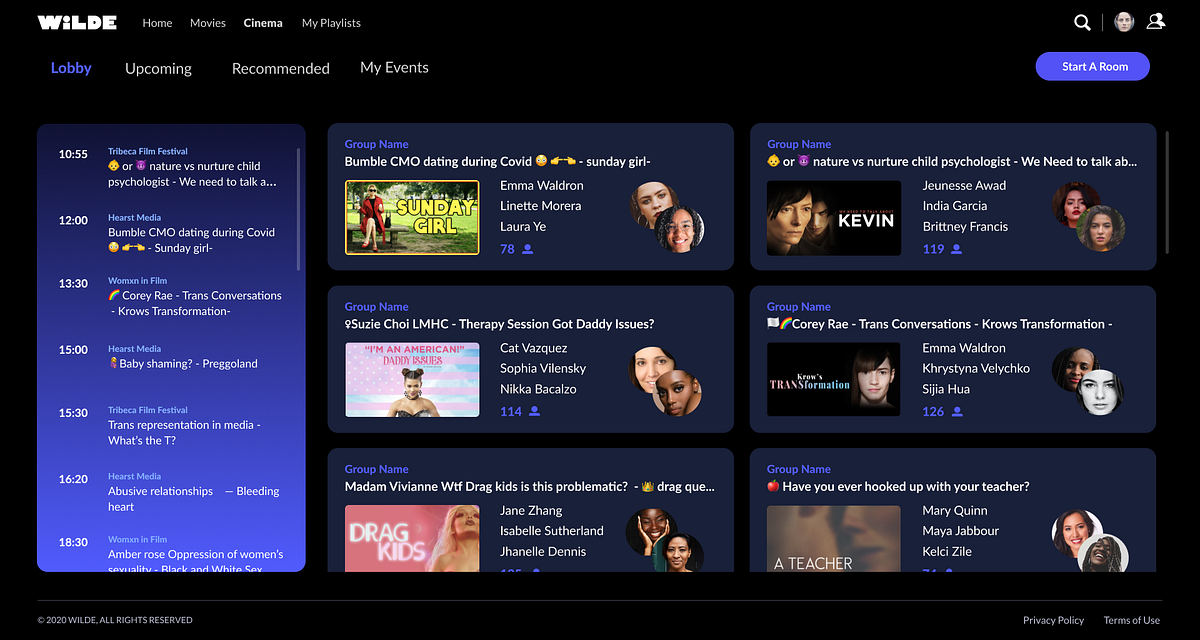Click host name Isabelle Sutherland
This screenshot has width=1200, height=640.
(552, 531)
